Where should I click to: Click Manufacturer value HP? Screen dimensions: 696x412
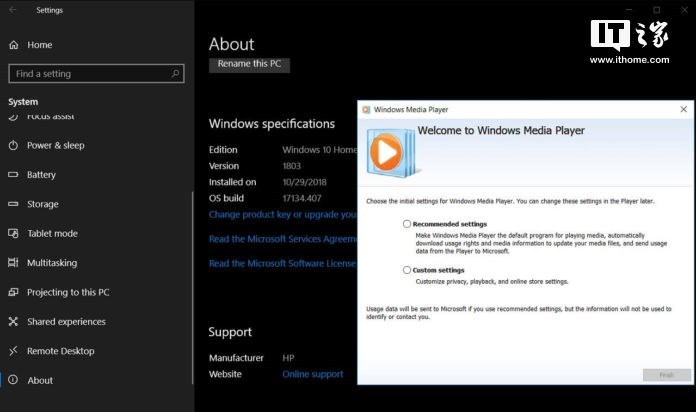coord(288,358)
